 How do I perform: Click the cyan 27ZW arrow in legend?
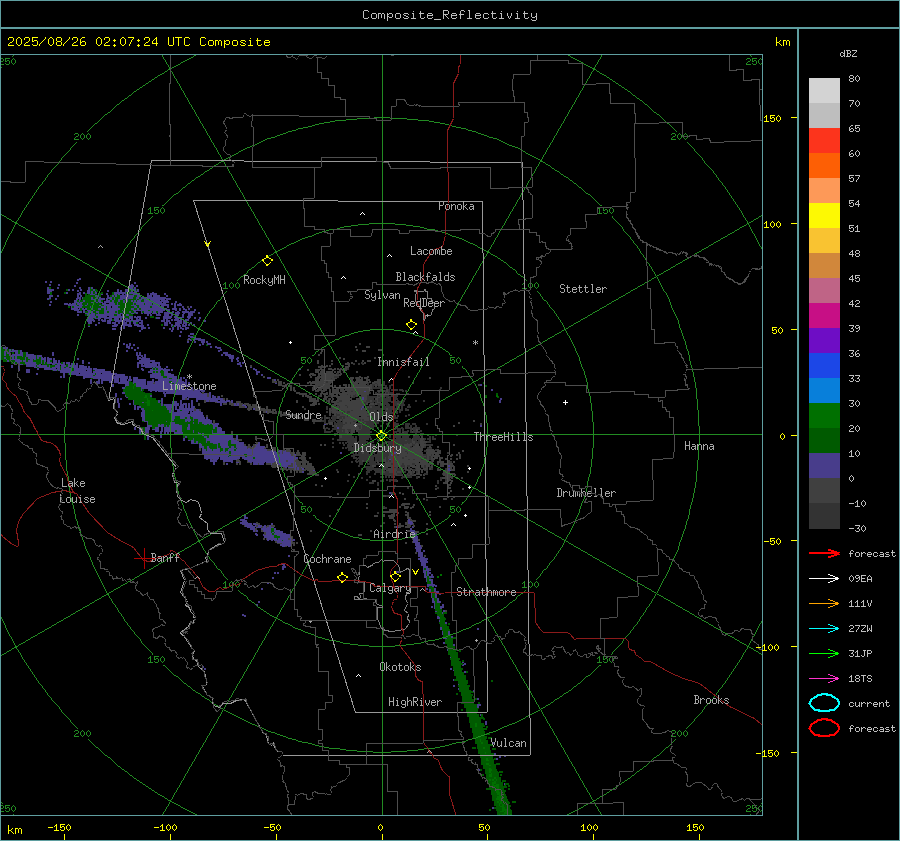point(825,629)
